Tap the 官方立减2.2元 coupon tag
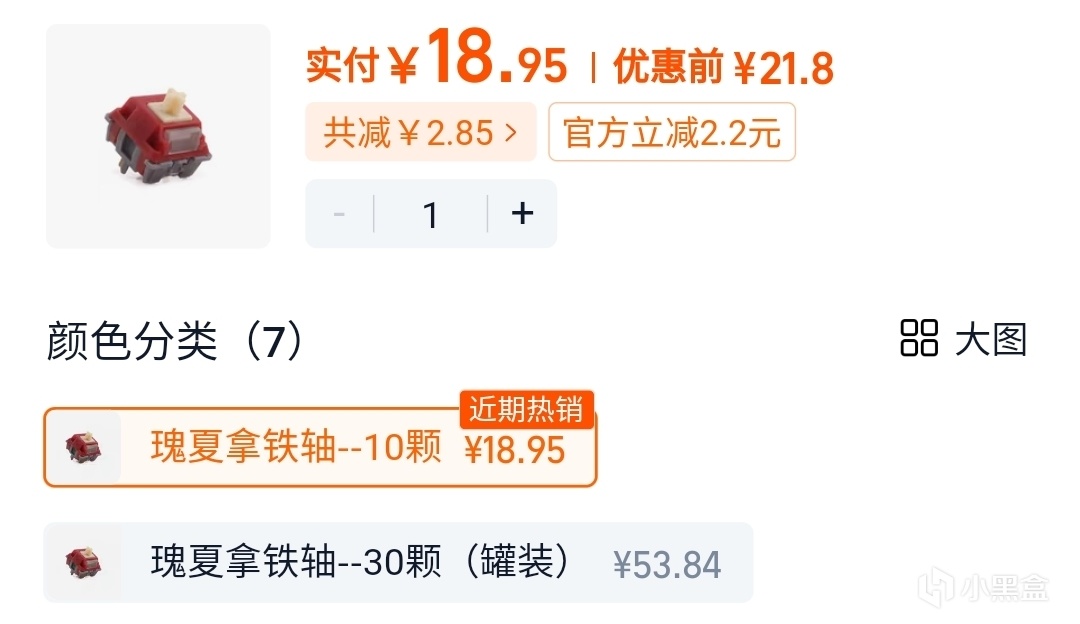Viewport: 1080px width, 624px height. pos(671,132)
